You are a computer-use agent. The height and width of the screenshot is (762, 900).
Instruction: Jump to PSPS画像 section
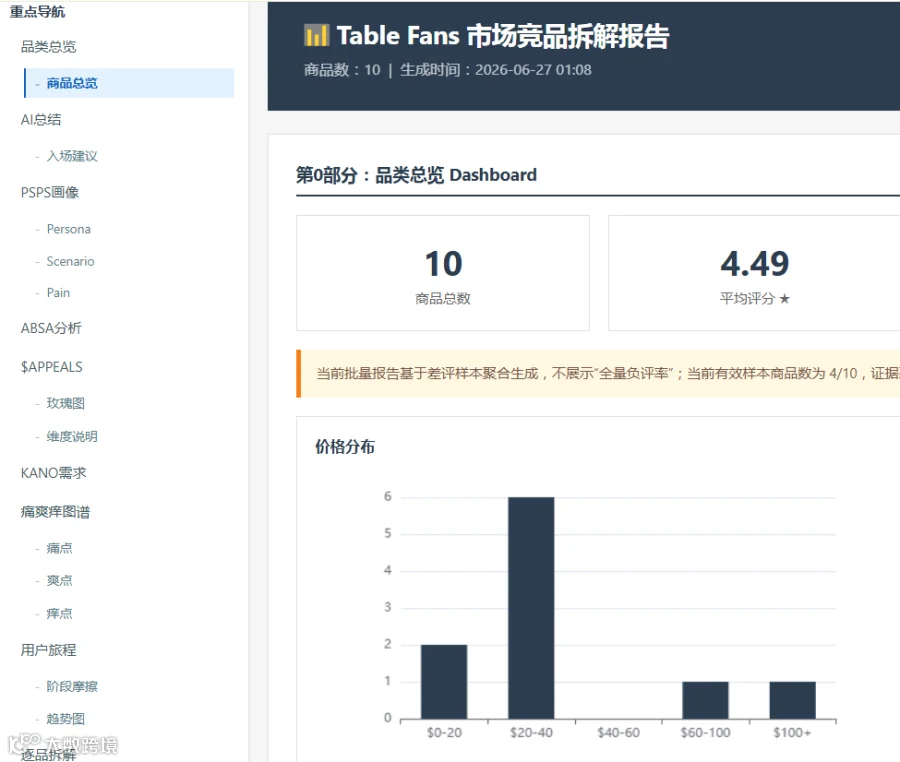tap(50, 192)
